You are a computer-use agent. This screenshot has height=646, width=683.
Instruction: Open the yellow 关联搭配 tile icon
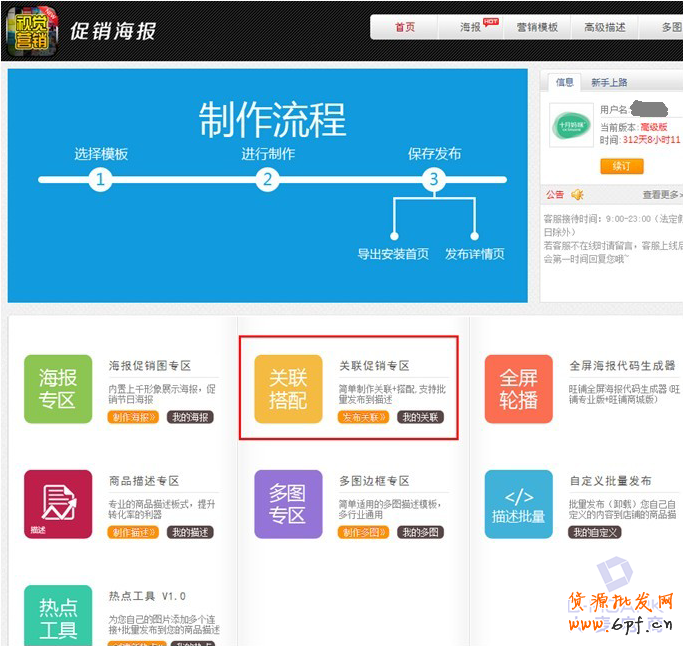click(288, 389)
